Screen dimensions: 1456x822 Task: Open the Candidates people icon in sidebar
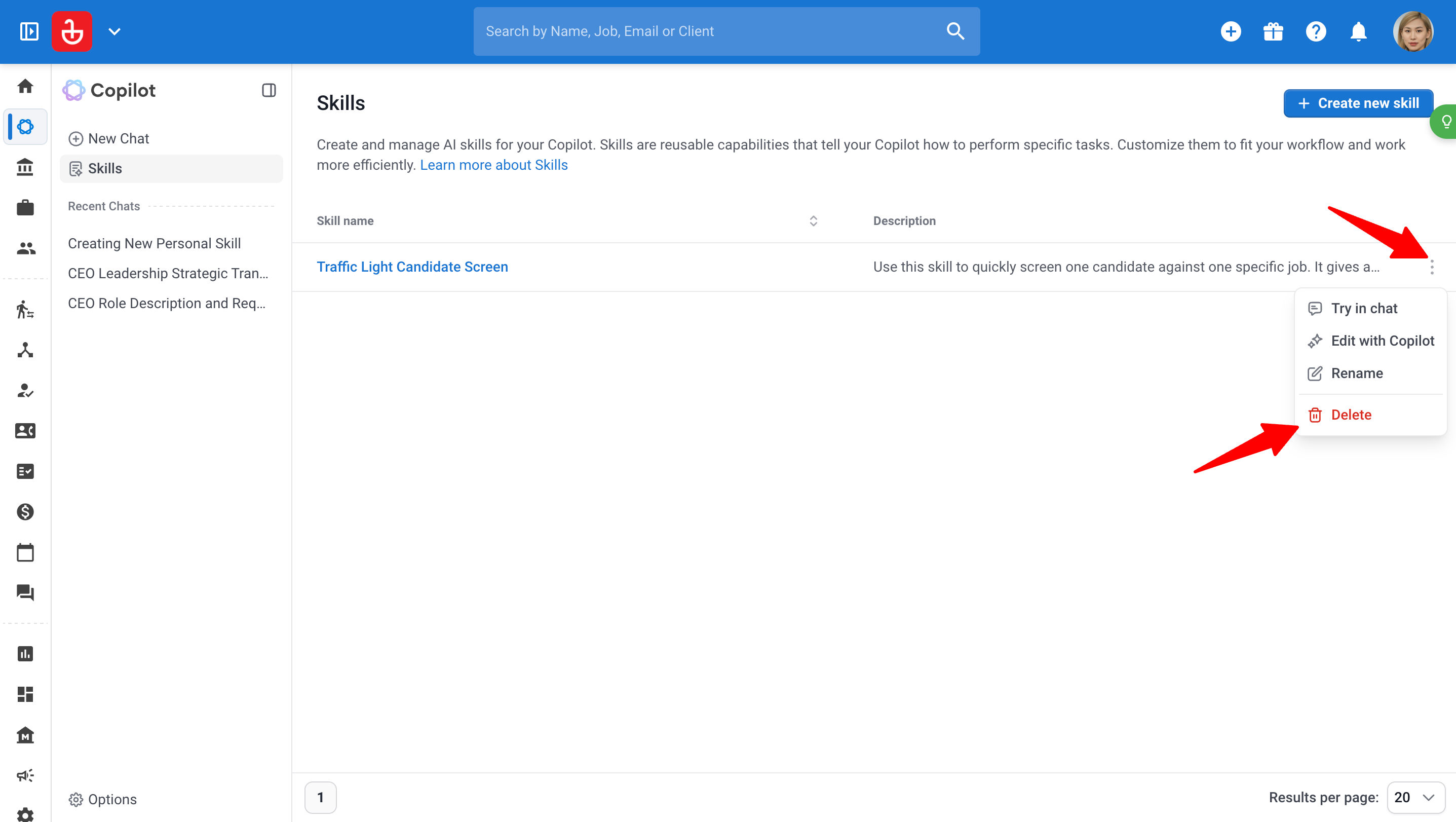point(25,248)
